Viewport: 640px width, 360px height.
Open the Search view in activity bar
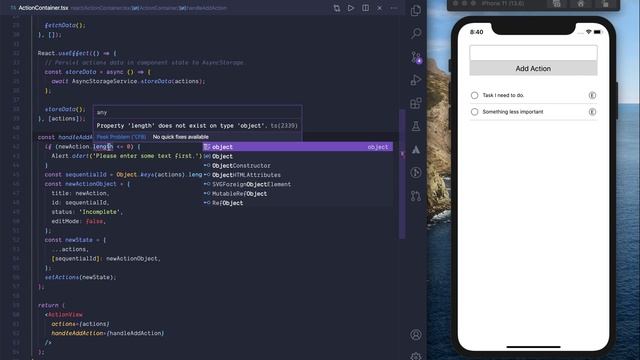416,33
